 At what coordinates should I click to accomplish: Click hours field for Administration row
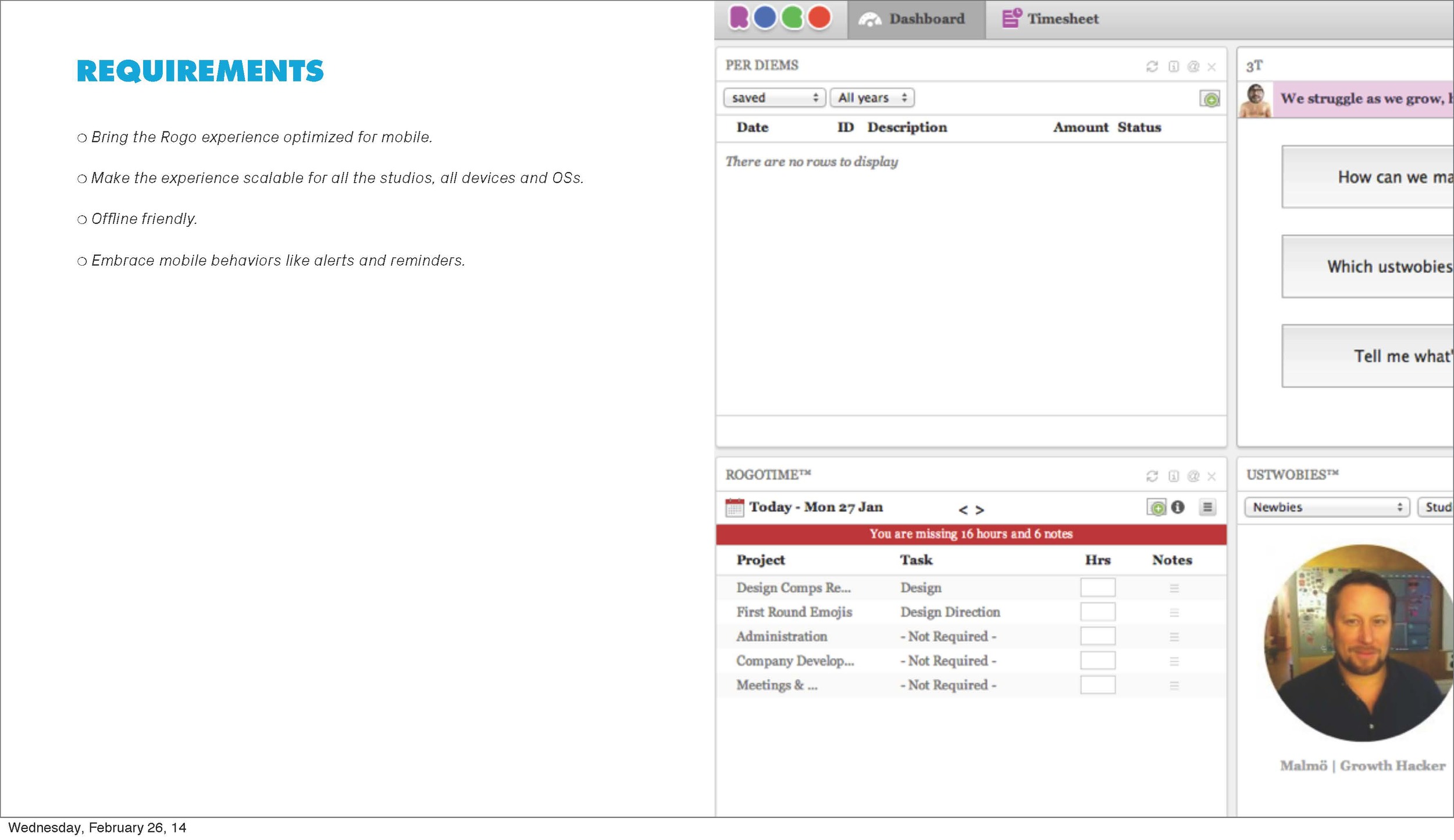tap(1098, 636)
